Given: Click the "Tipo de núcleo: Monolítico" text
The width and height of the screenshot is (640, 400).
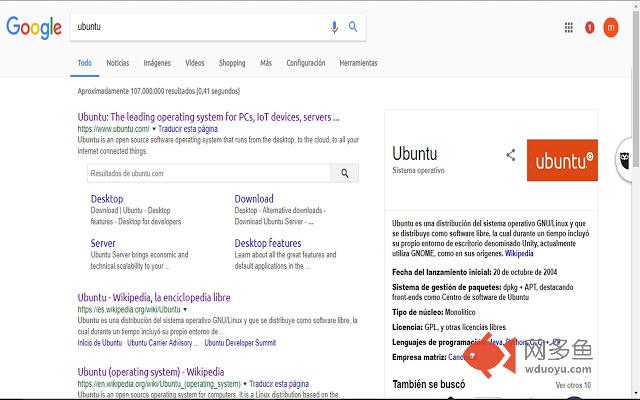Looking at the screenshot, I should pos(433,312).
